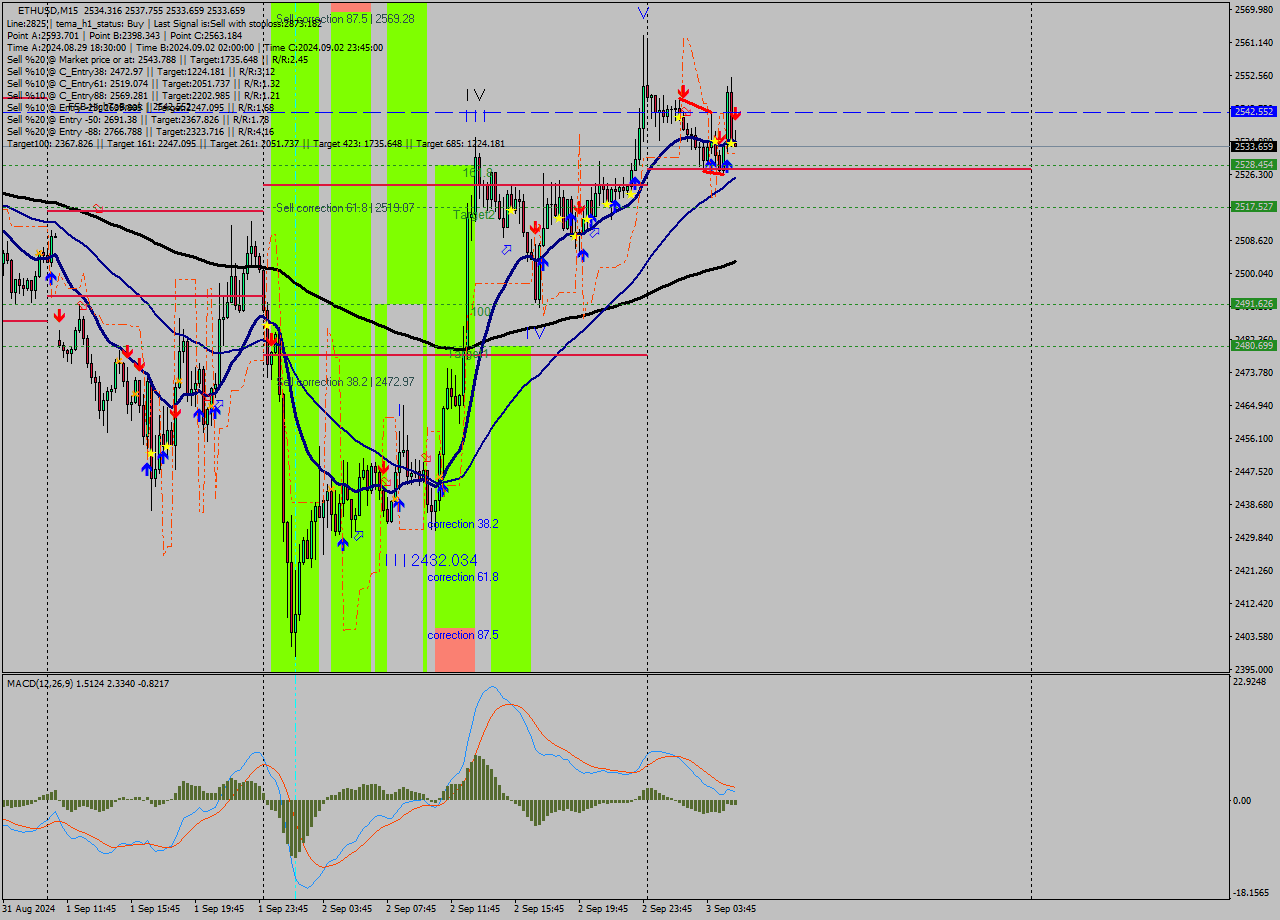
Task: Click the blue wave V label at chart top
Action: pyautogui.click(x=643, y=13)
